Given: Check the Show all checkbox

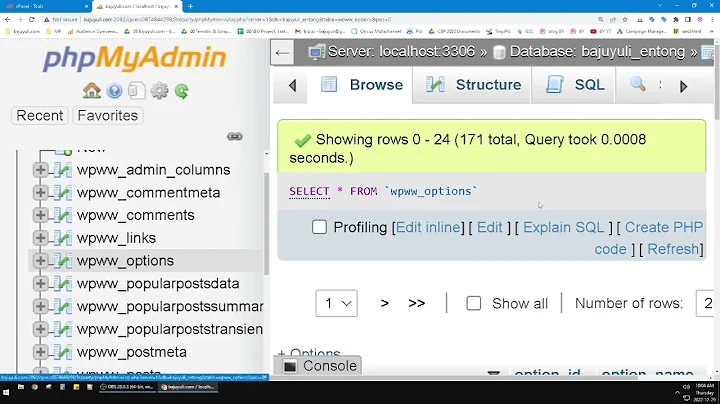Looking at the screenshot, I should [x=473, y=303].
